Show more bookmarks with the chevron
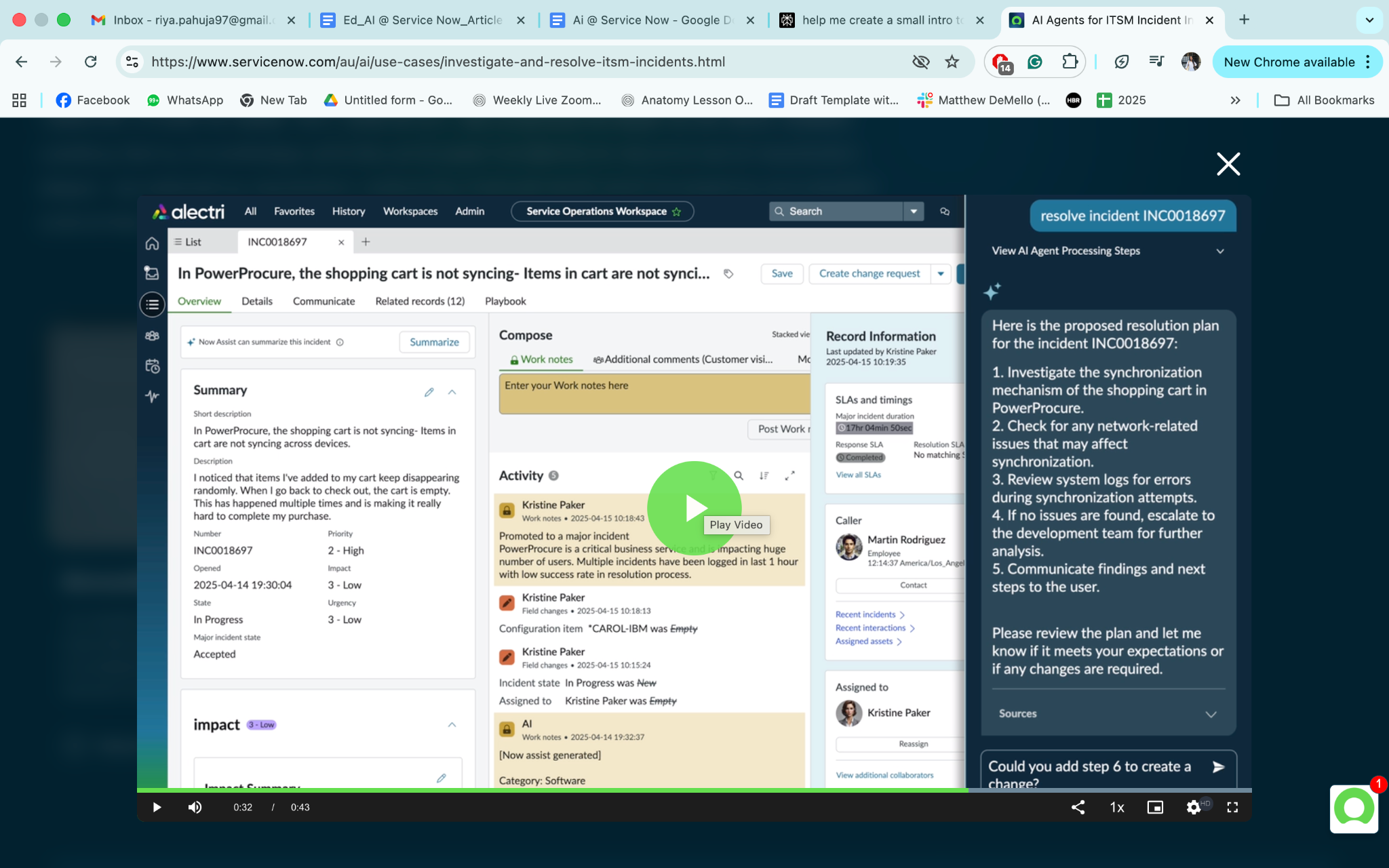 [x=1236, y=100]
